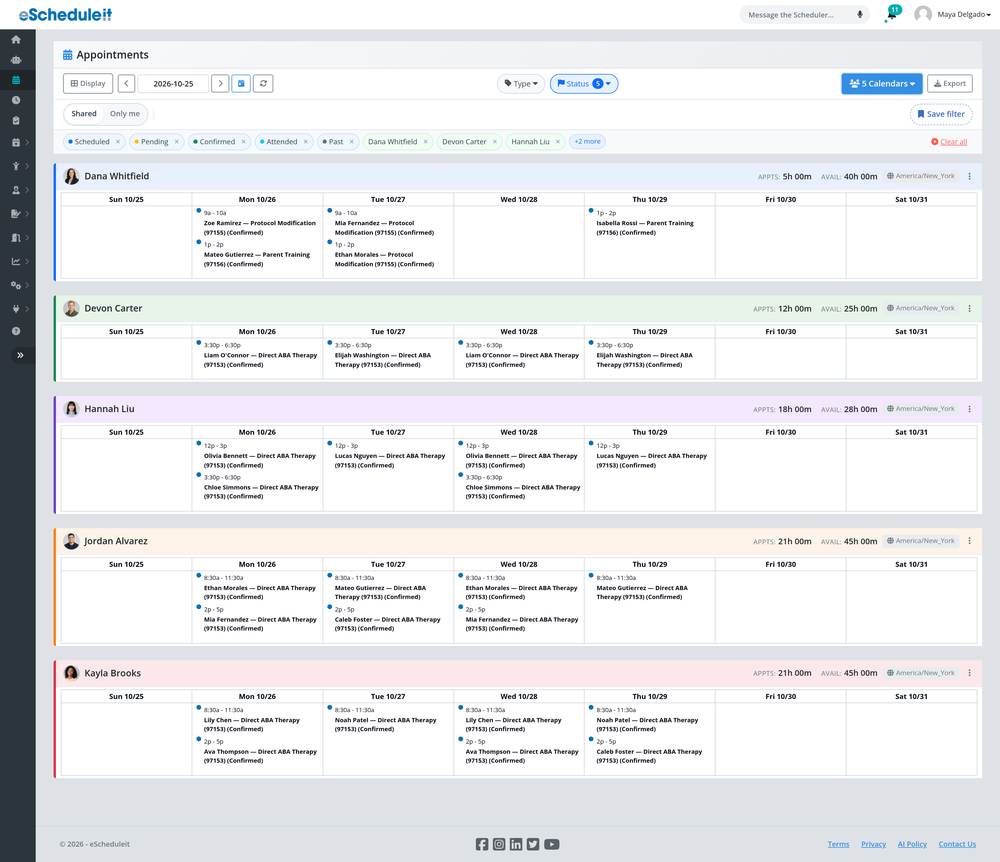Go to next week arrow

(x=220, y=84)
